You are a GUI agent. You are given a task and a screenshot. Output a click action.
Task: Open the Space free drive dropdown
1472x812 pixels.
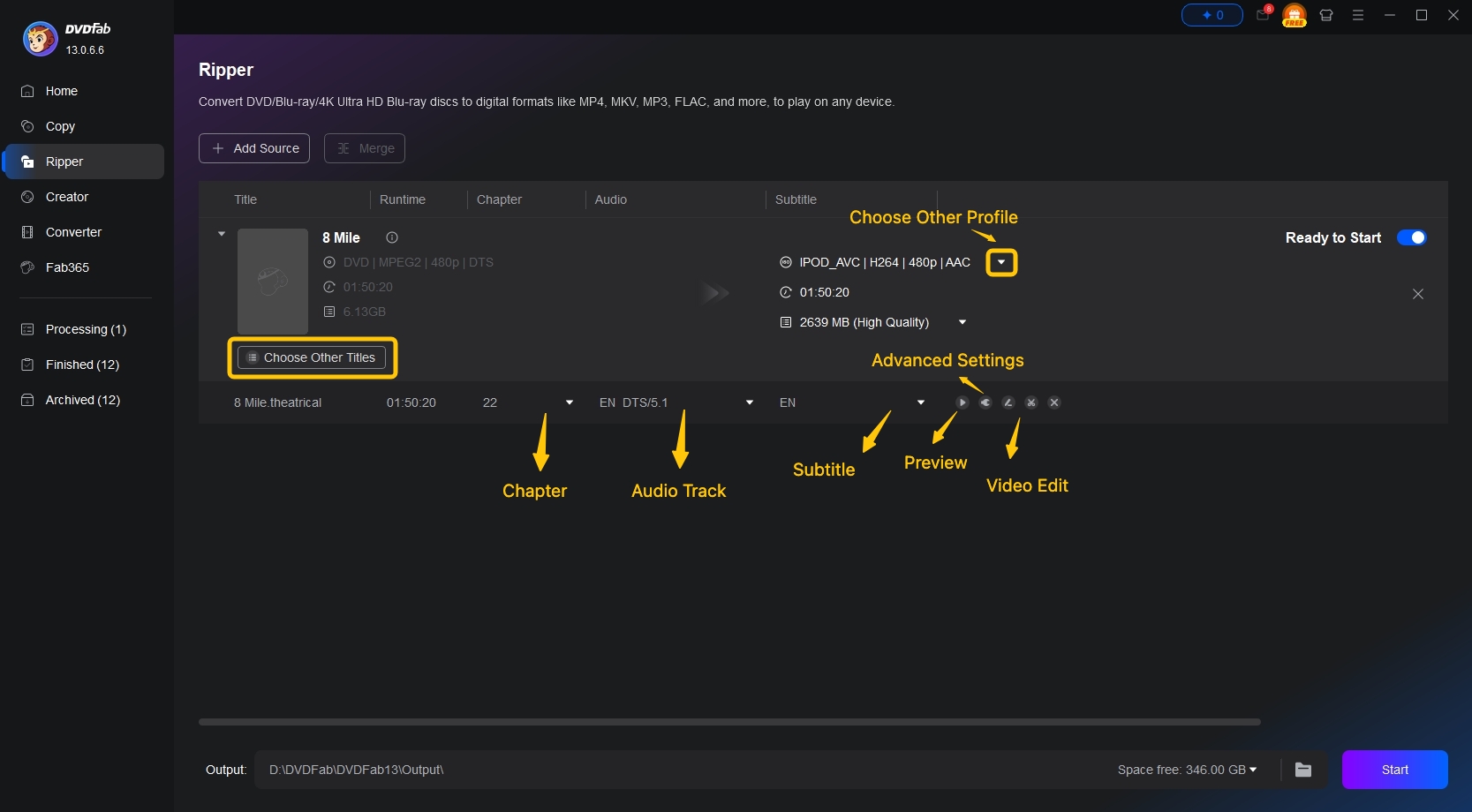1253,770
